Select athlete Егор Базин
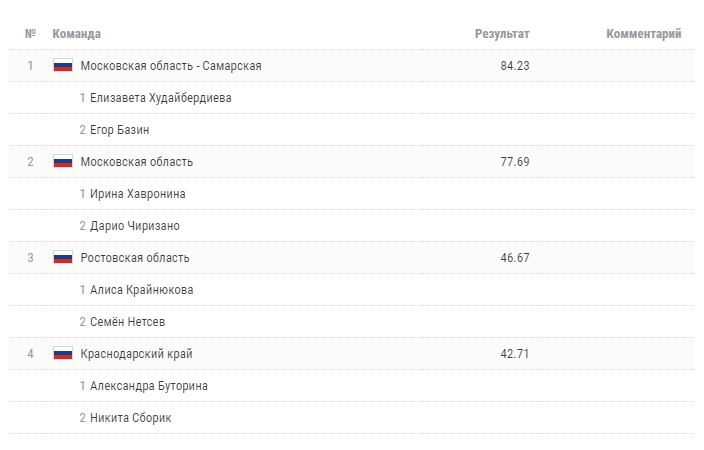The image size is (704, 450). [x=120, y=130]
